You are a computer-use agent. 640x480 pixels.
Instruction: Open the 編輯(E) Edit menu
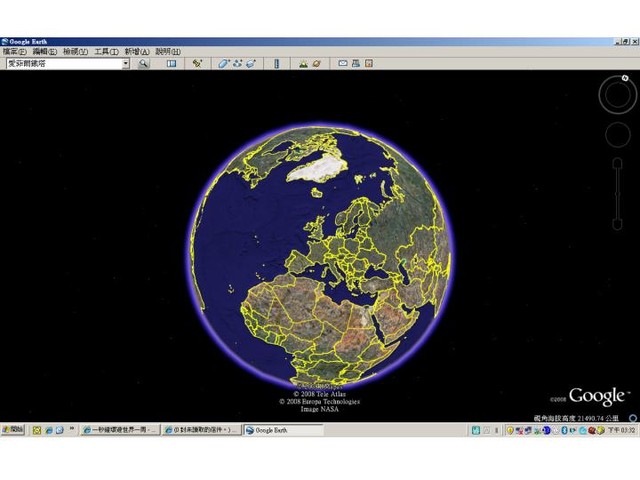point(44,52)
